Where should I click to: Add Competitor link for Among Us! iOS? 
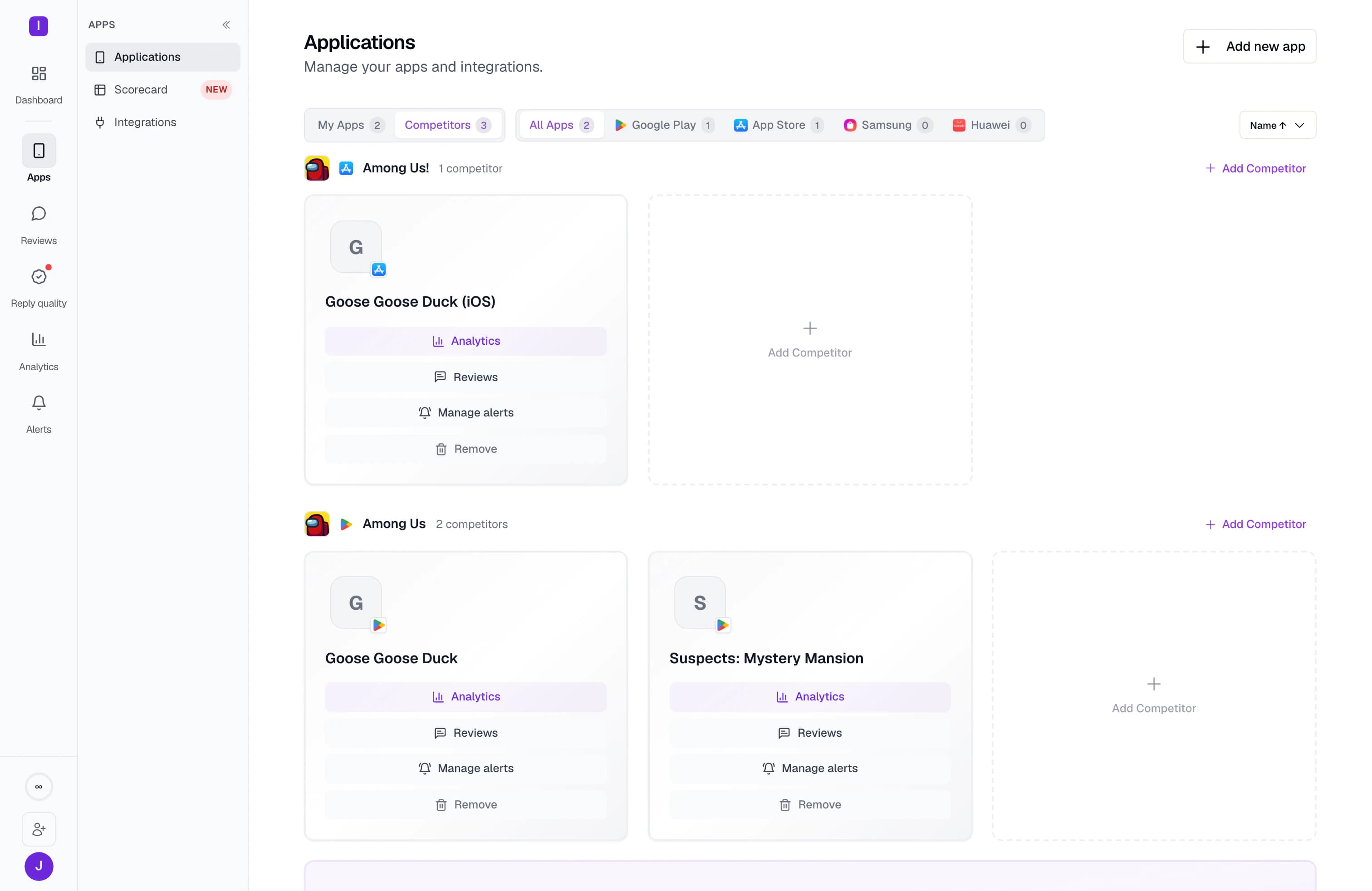pyautogui.click(x=1255, y=168)
